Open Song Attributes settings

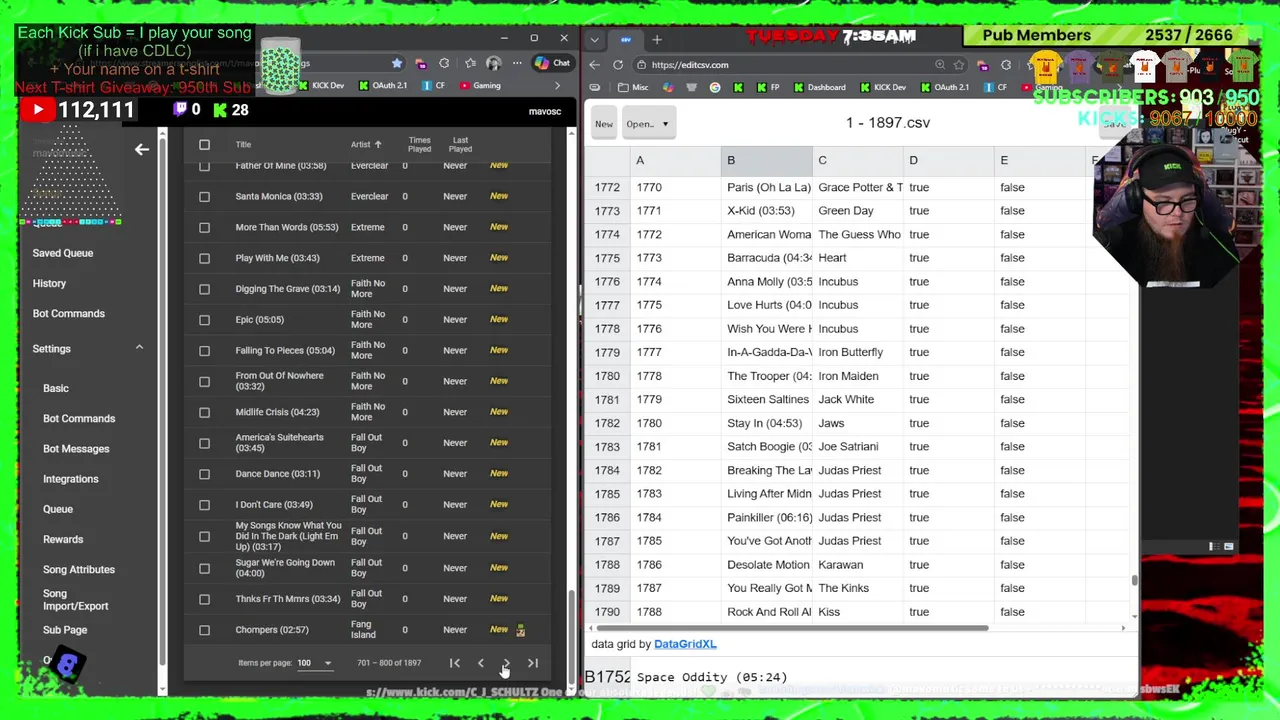(x=79, y=569)
